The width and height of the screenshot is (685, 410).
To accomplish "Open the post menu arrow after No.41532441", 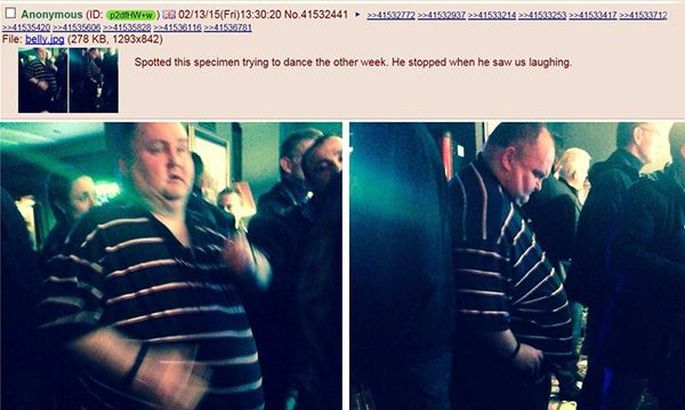I will point(358,14).
